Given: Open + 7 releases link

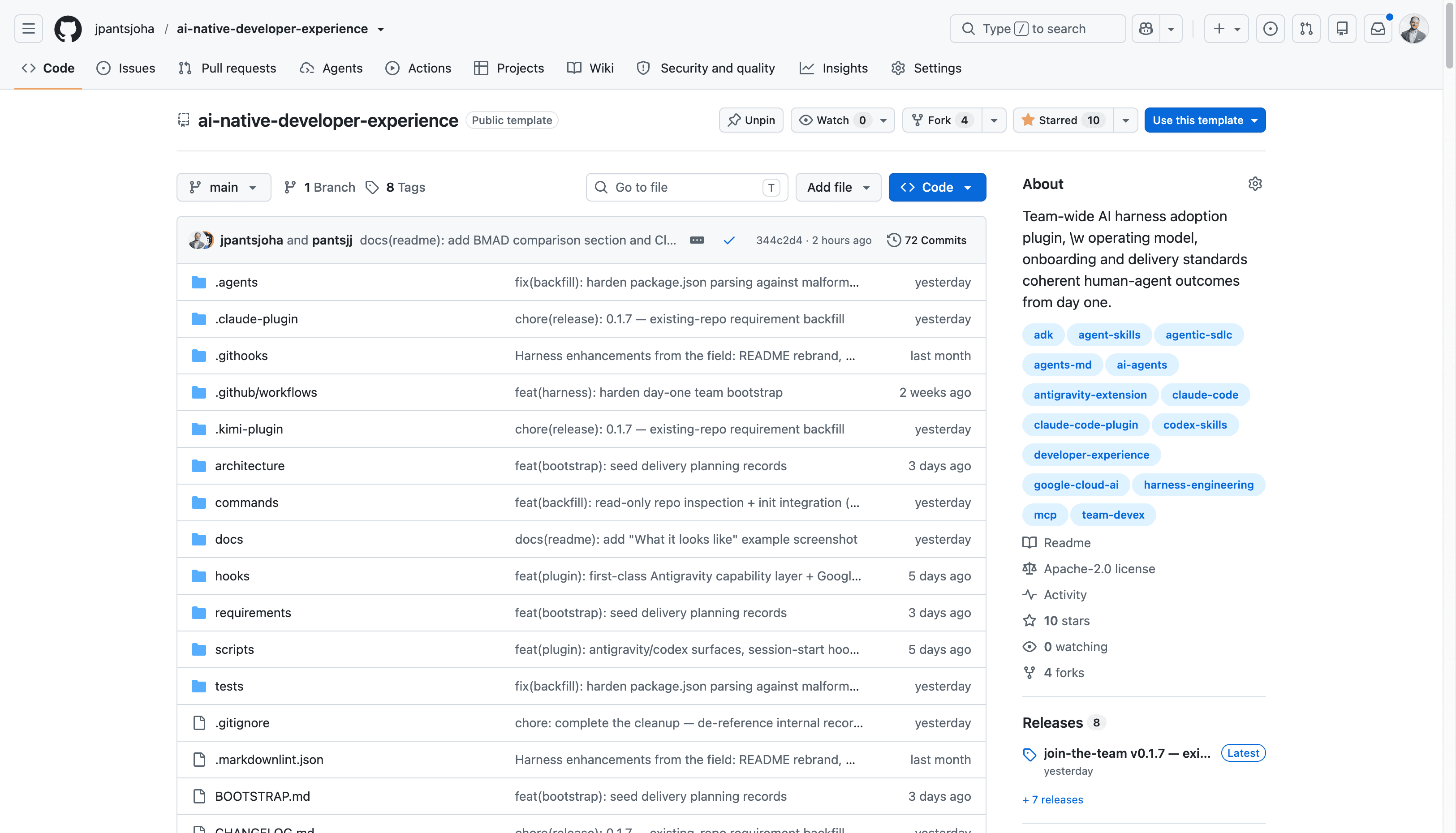Looking at the screenshot, I should click(1052, 799).
